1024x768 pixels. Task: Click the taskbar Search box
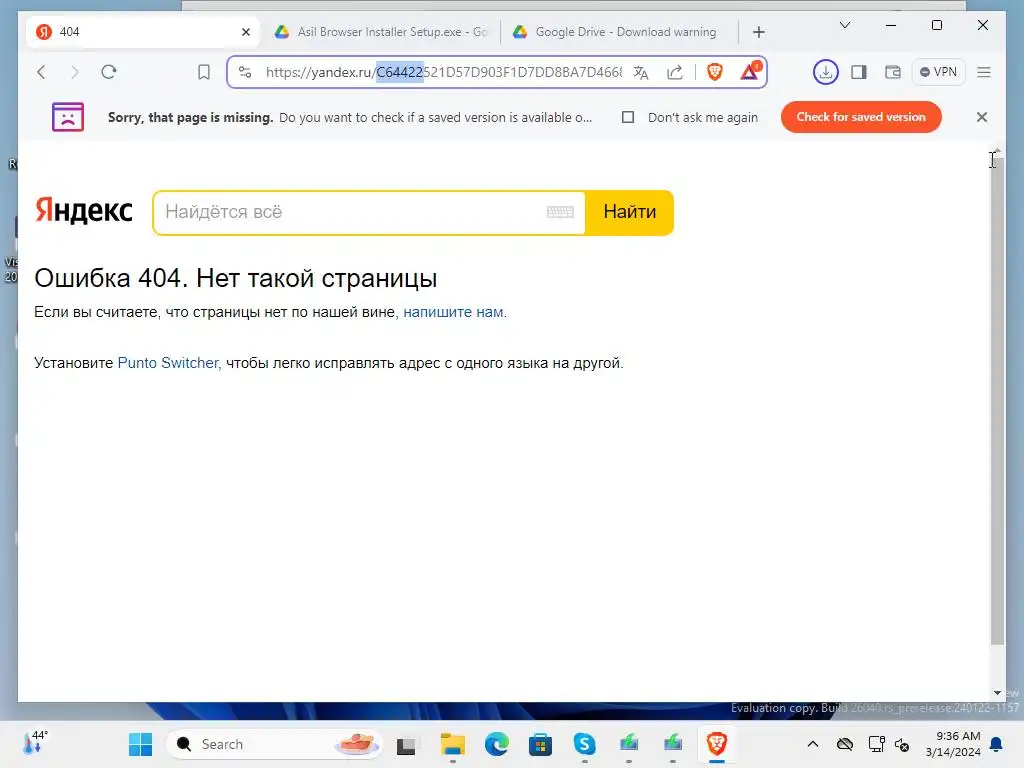point(274,744)
